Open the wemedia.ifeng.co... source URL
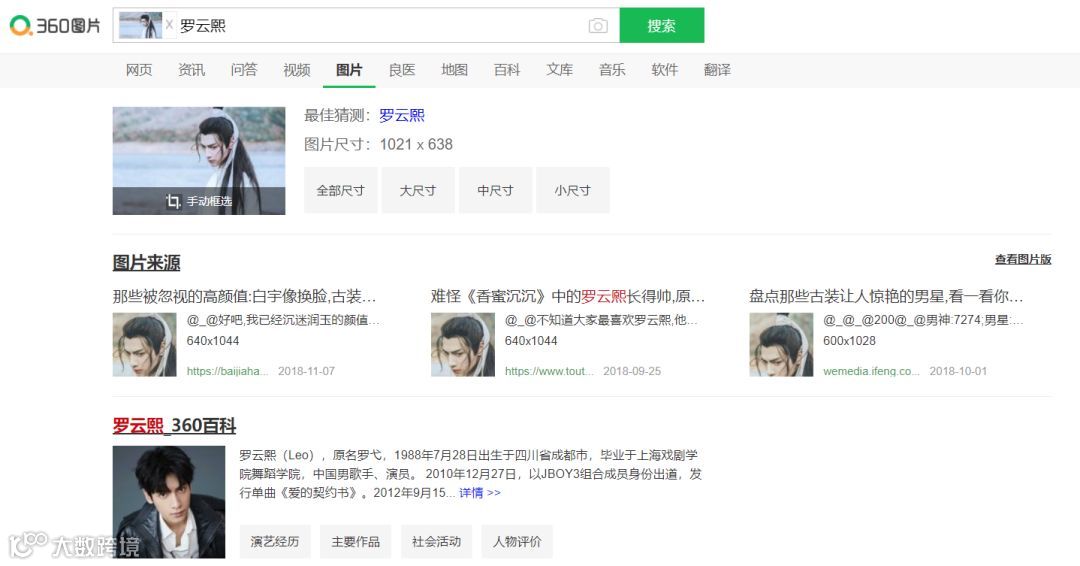1080x566 pixels. pos(871,370)
